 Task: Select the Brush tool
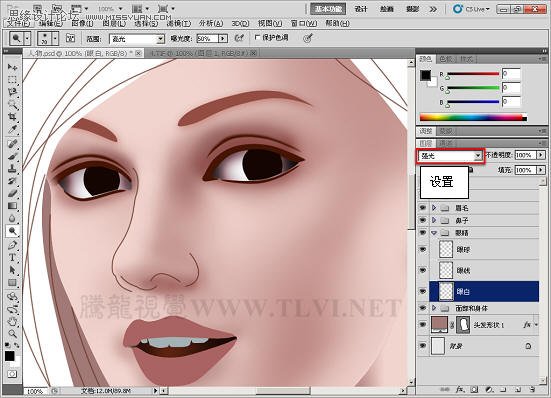click(12, 156)
